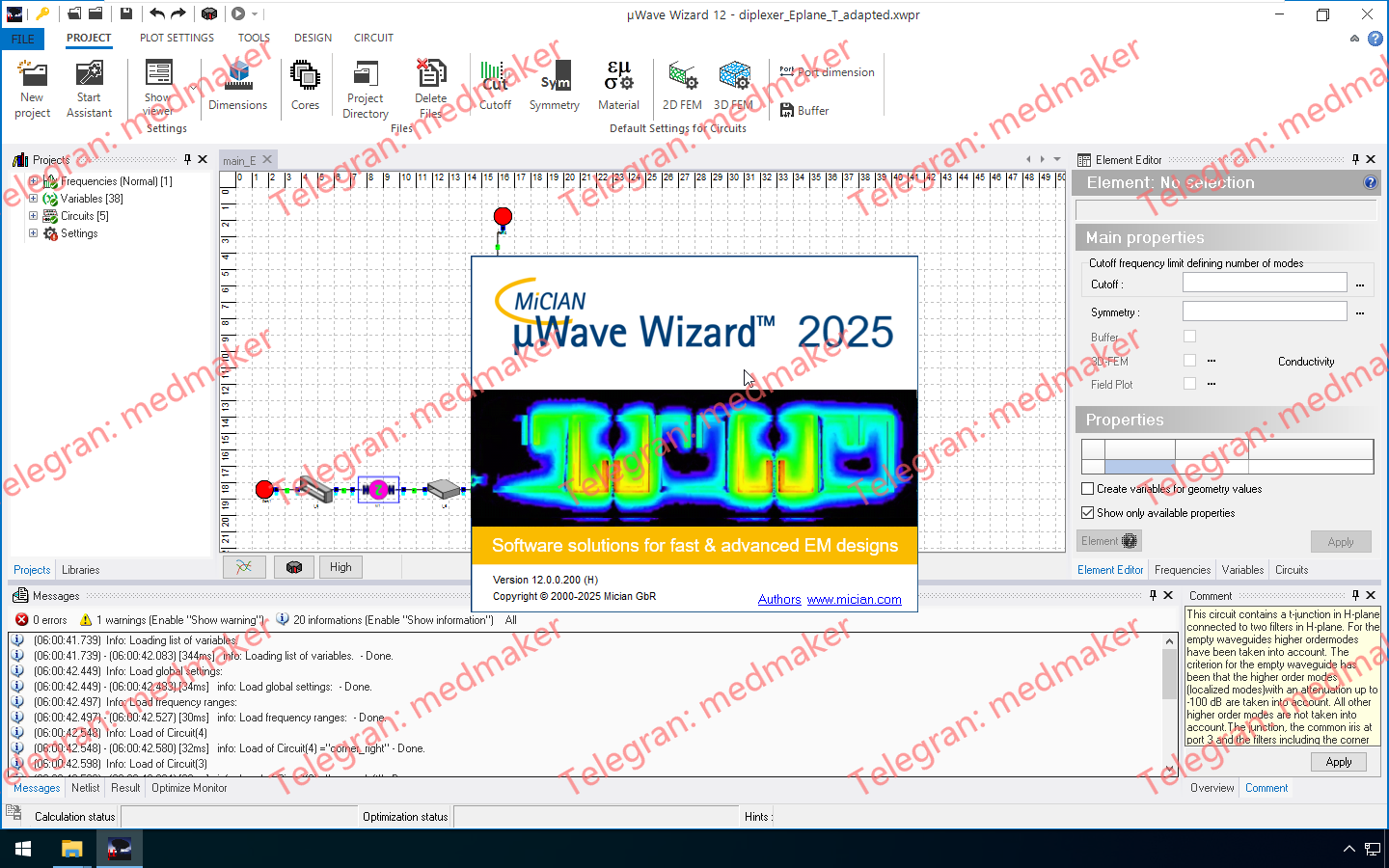Click the plot curves button below canvas

(x=244, y=567)
